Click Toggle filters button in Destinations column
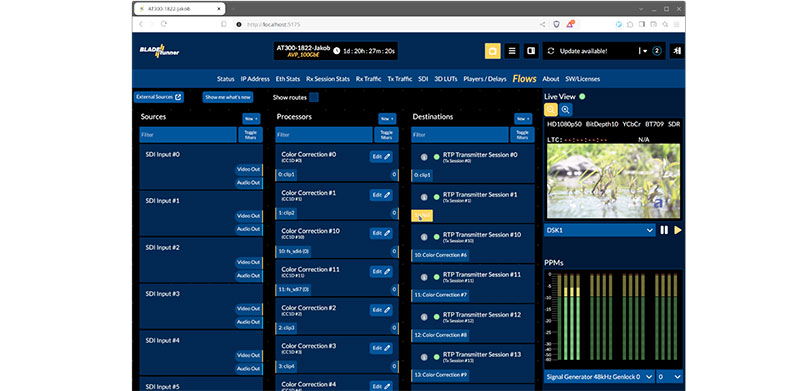 [522, 135]
